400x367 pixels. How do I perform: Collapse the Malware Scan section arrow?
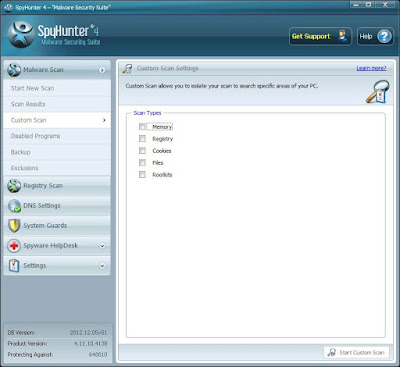tap(102, 70)
